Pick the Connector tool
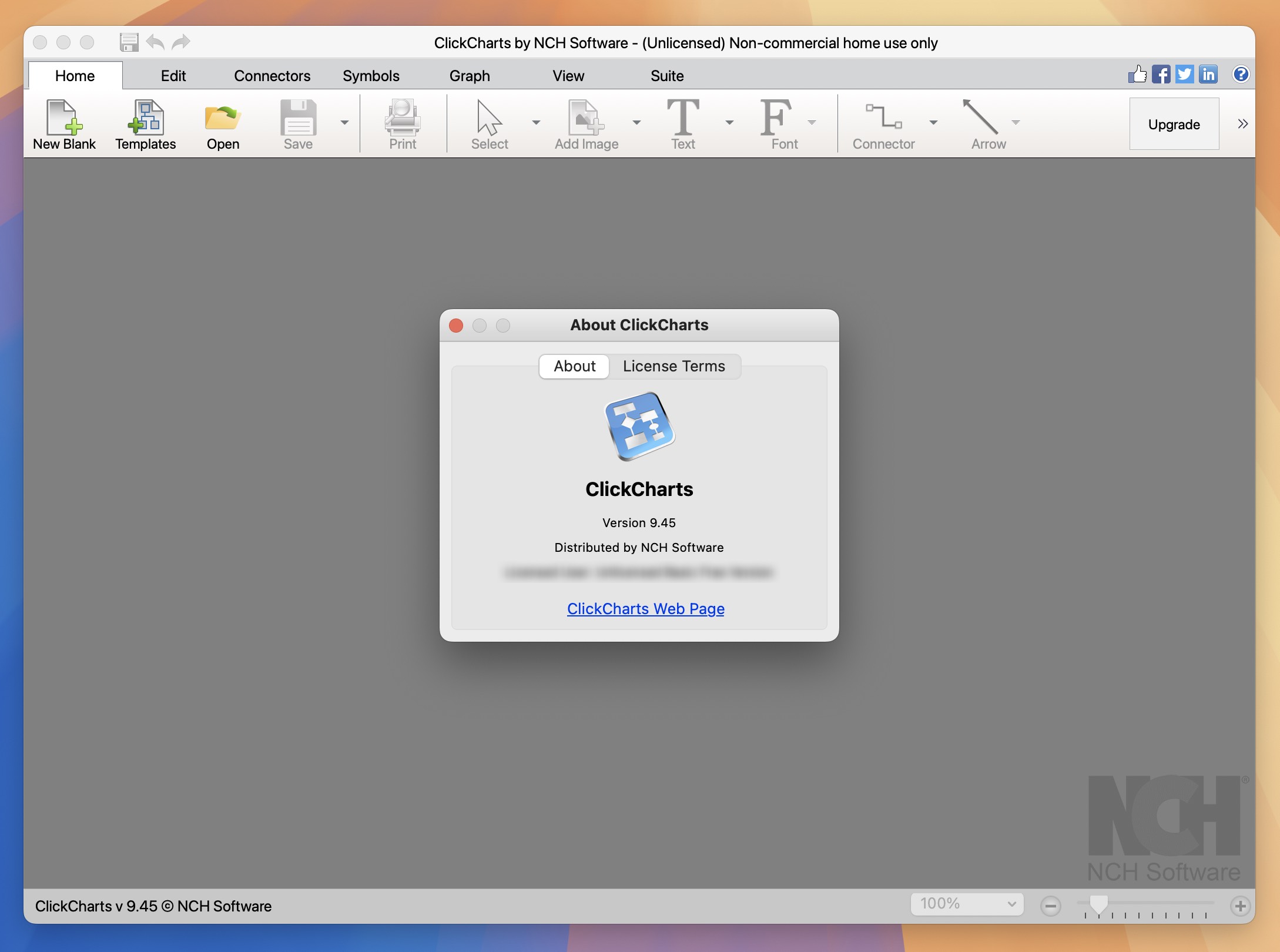Viewport: 1280px width, 952px height. point(883,125)
